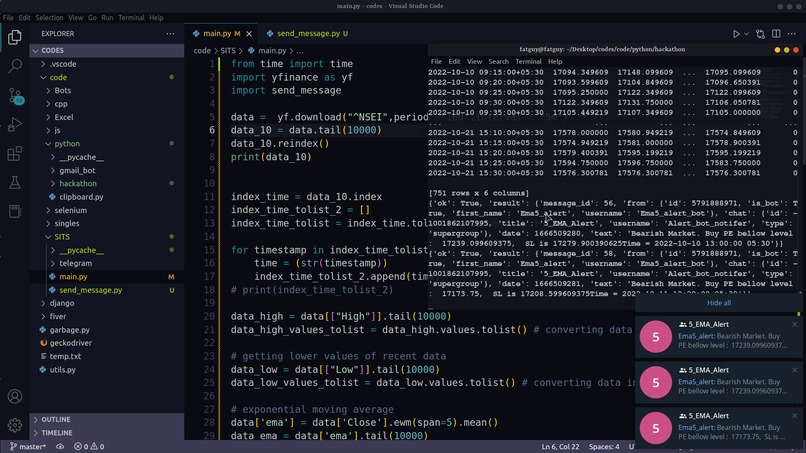The image size is (806, 453).
Task: Dismiss the first 5_EMA_Alert notification
Action: coord(794,324)
